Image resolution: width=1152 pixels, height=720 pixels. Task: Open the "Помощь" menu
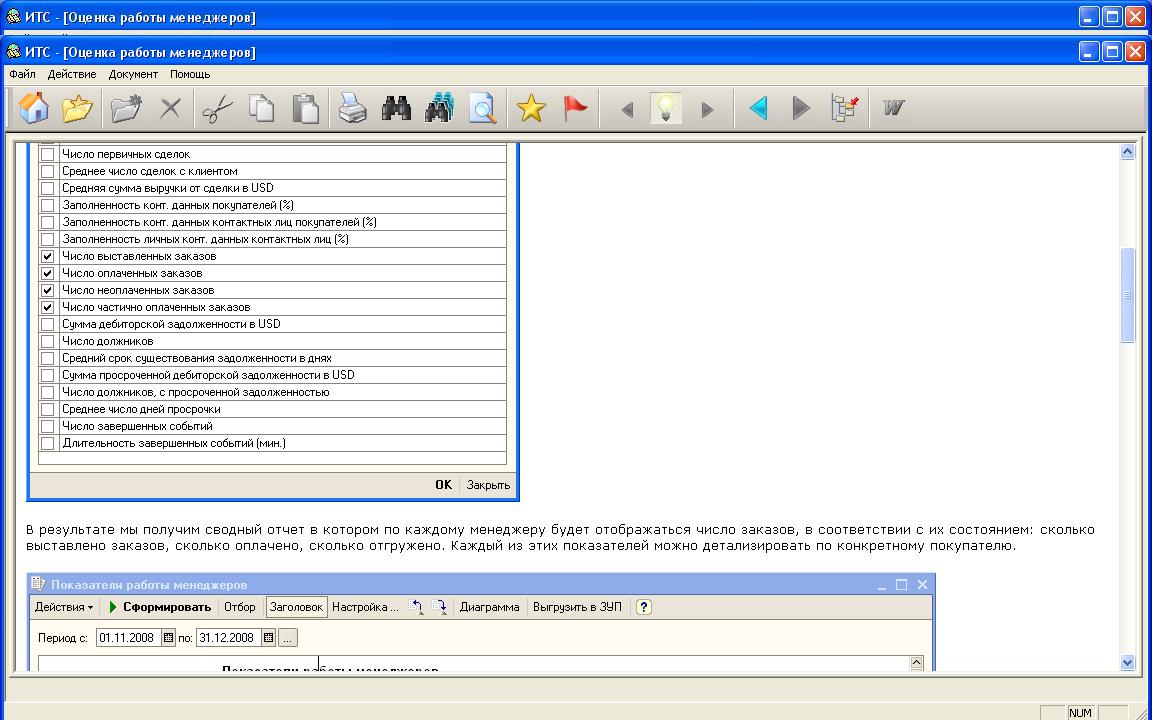click(x=189, y=74)
